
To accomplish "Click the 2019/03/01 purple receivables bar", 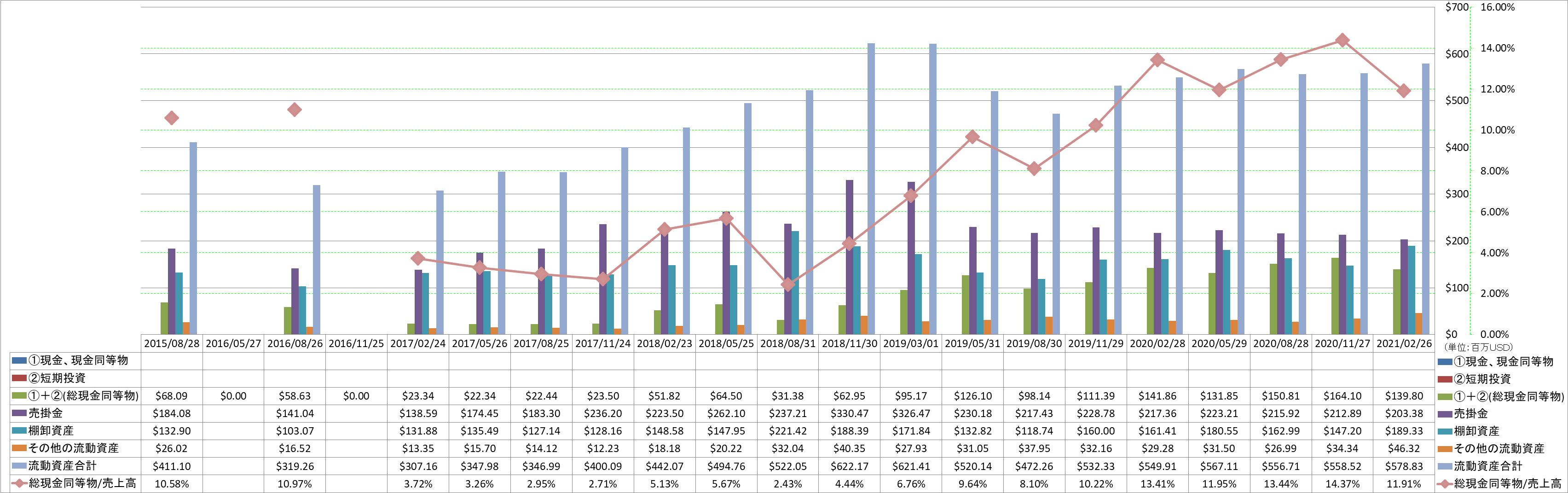I will [x=911, y=258].
